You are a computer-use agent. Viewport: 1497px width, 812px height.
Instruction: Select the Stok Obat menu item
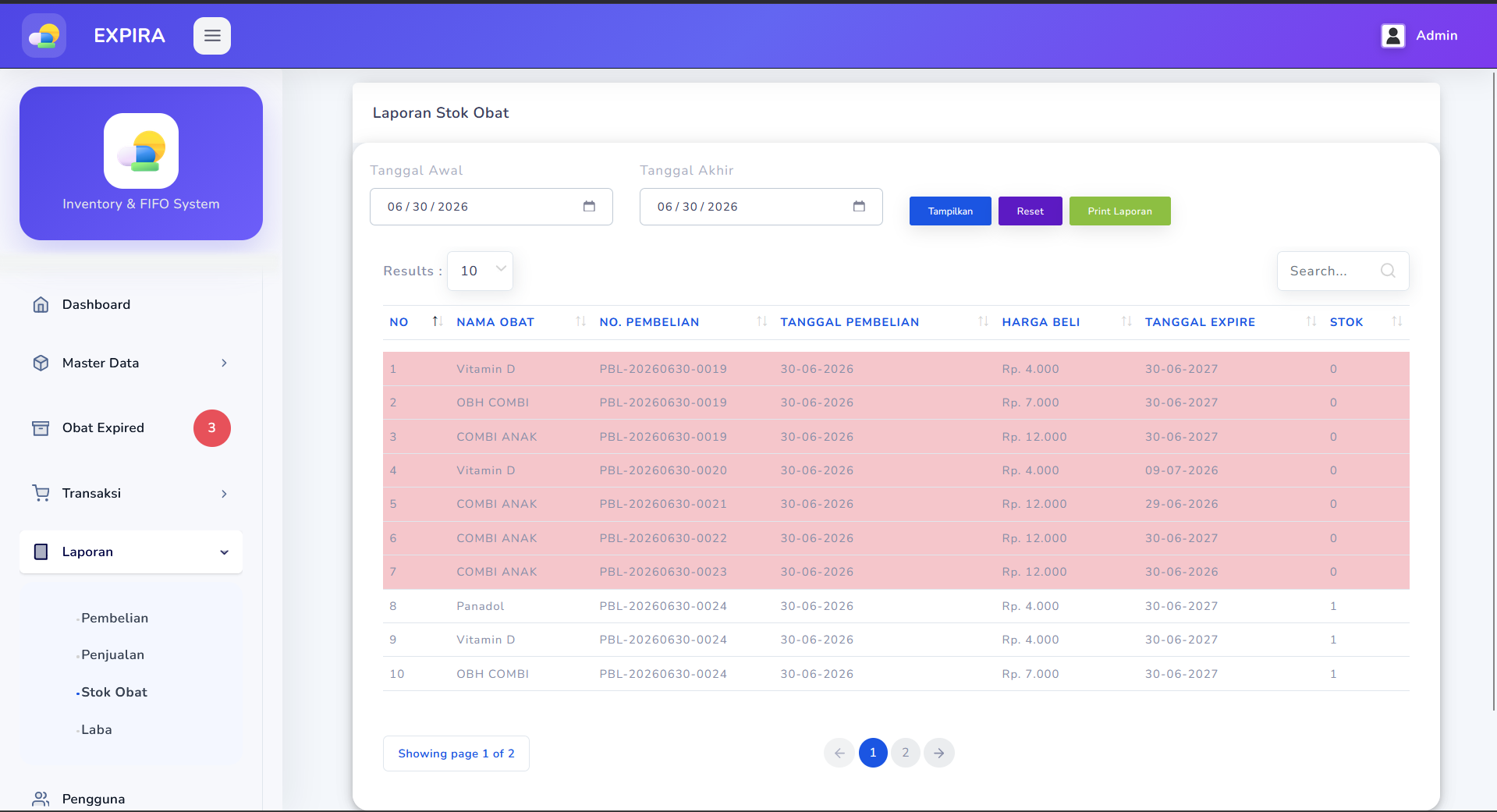coord(114,692)
